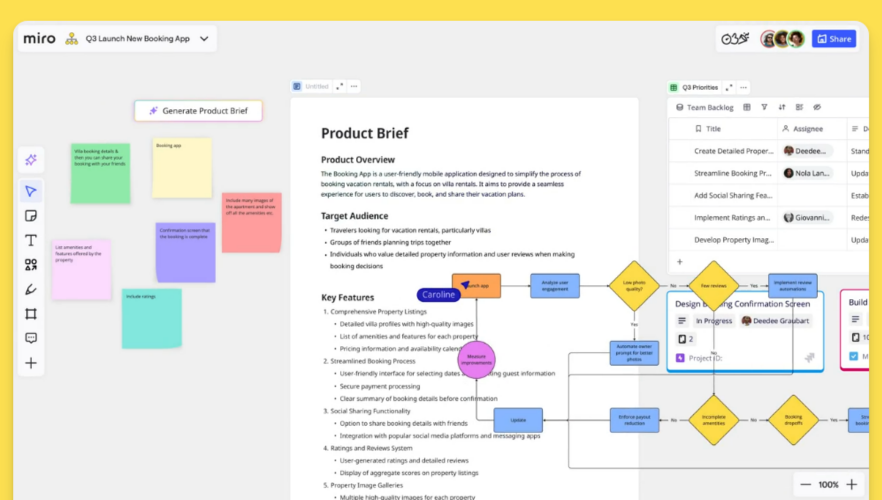Select the Text tool in toolbar
882x500 pixels.
click(x=31, y=241)
